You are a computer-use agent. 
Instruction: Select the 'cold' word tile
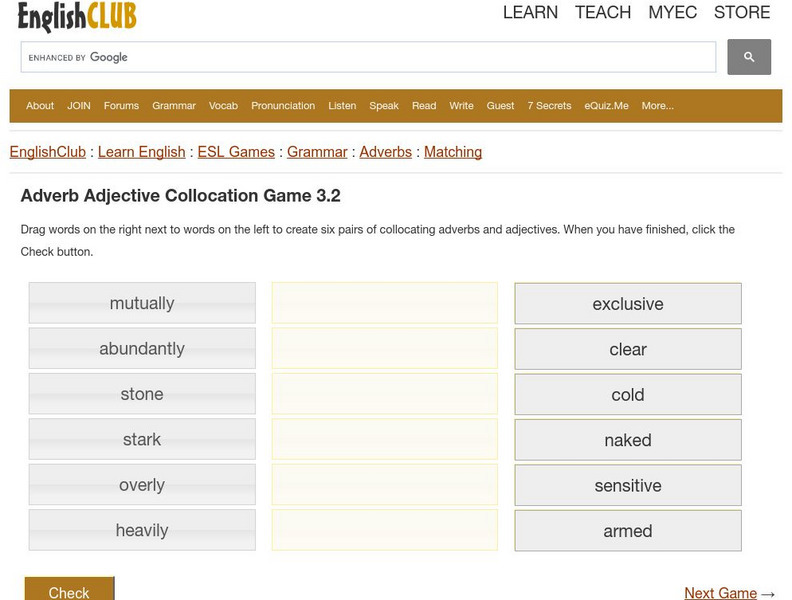point(628,394)
